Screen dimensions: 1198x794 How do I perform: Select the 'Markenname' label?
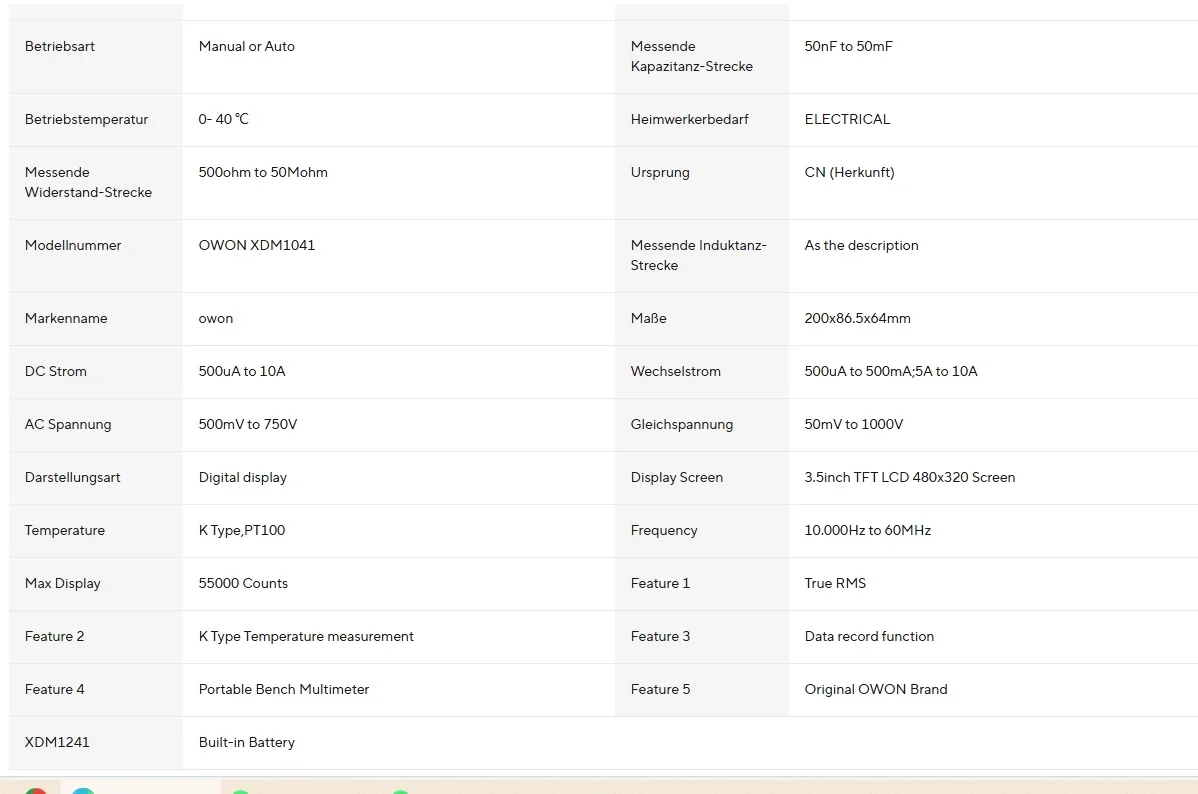(66, 319)
